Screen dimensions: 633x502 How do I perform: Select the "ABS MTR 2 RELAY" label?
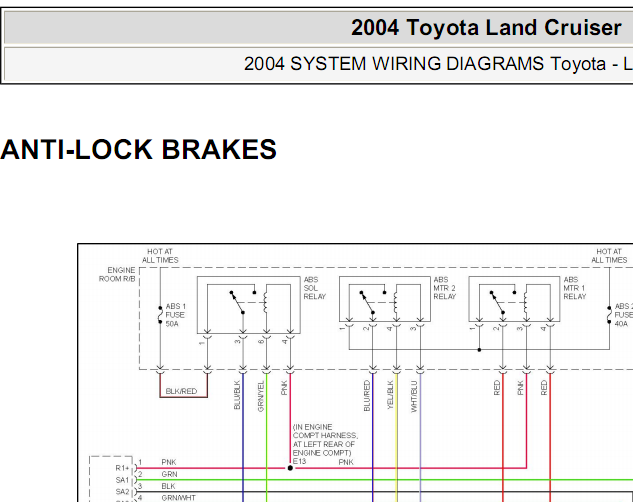coord(444,288)
